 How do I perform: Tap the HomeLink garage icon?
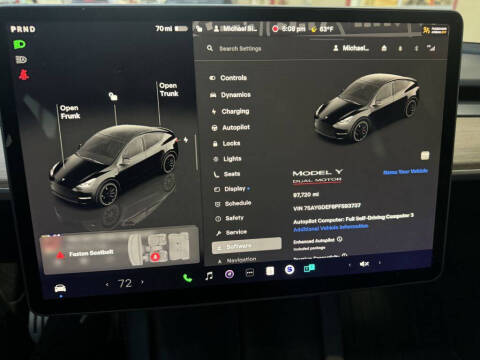pos(384,48)
